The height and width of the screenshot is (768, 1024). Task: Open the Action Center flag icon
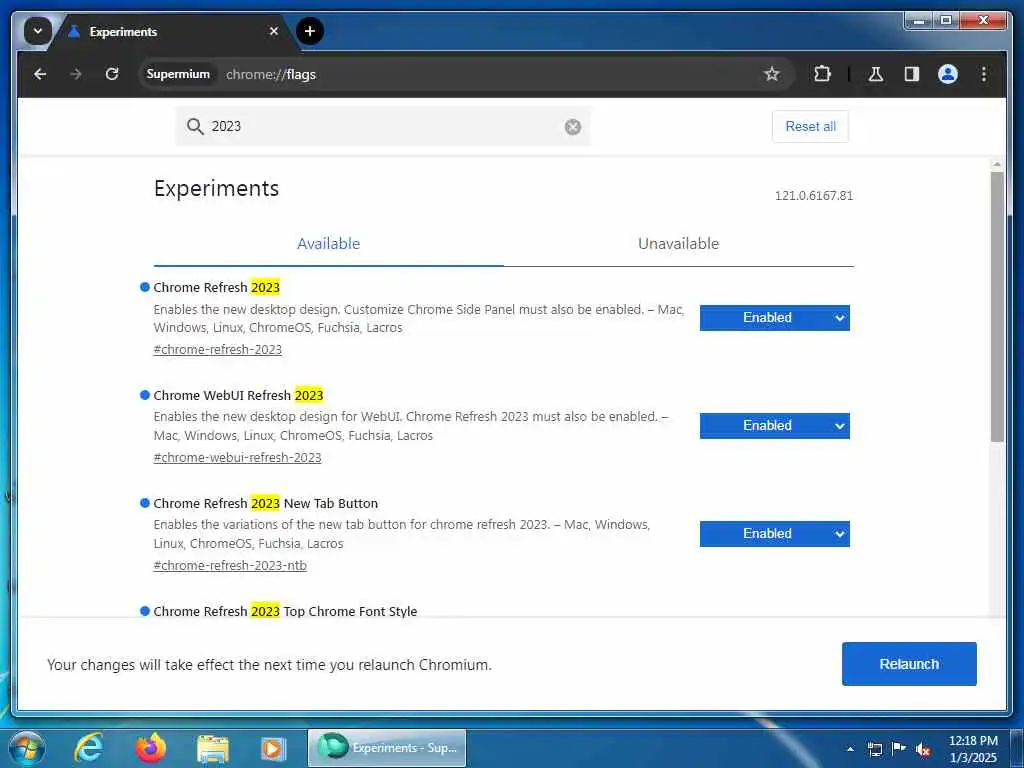tap(899, 749)
